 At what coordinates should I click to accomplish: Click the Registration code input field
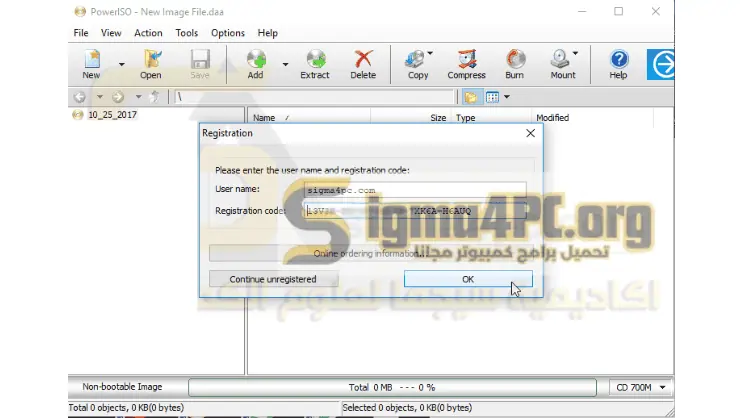pos(415,211)
